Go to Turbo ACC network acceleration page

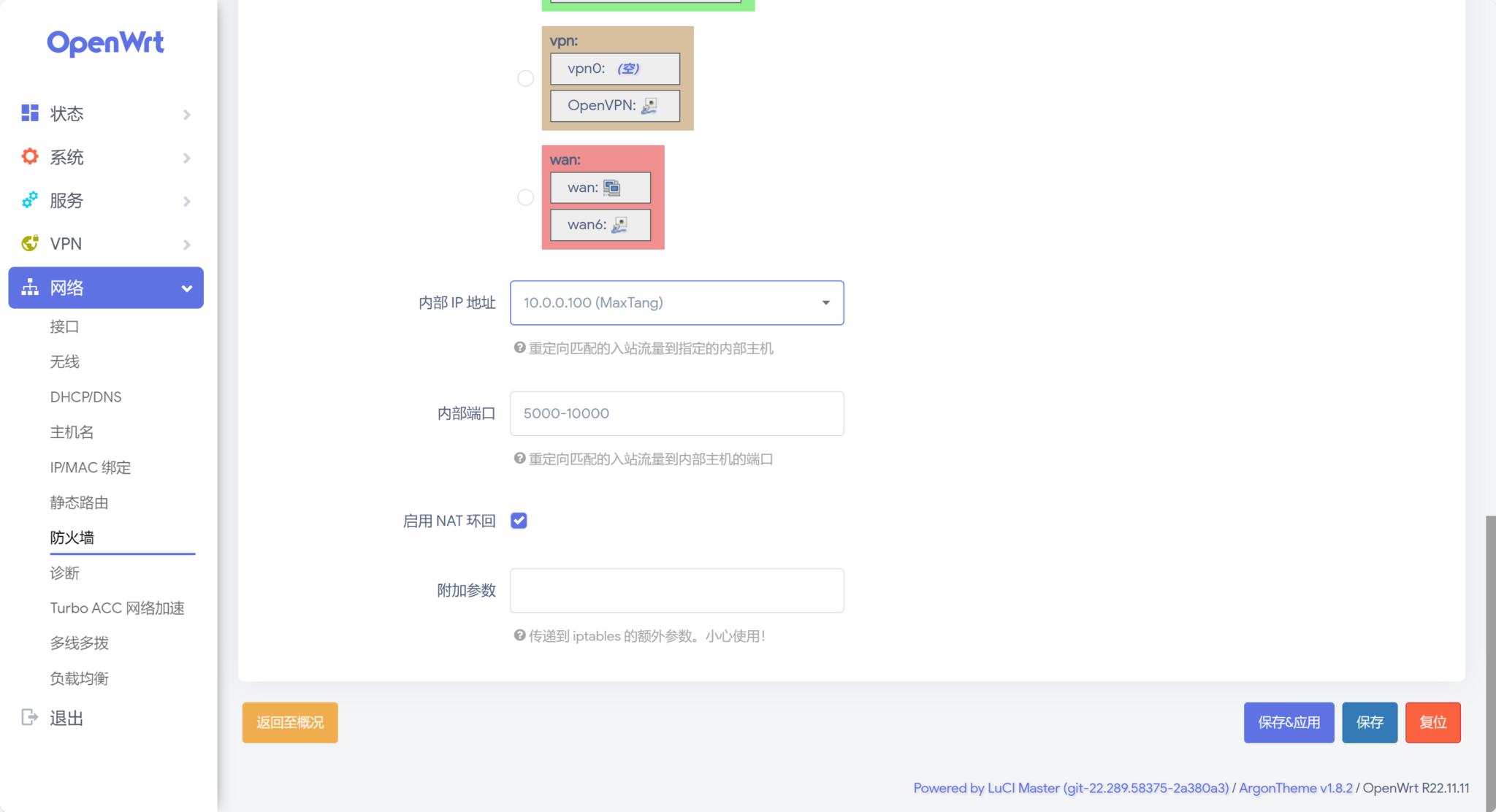117,608
